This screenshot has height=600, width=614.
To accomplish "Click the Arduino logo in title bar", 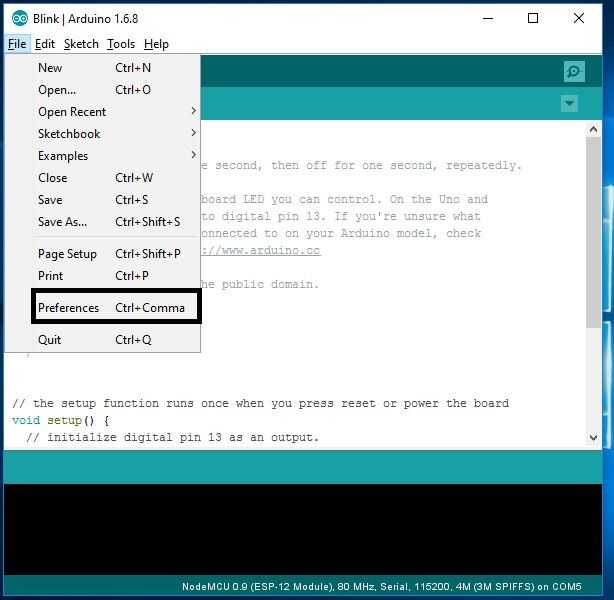I will point(20,18).
